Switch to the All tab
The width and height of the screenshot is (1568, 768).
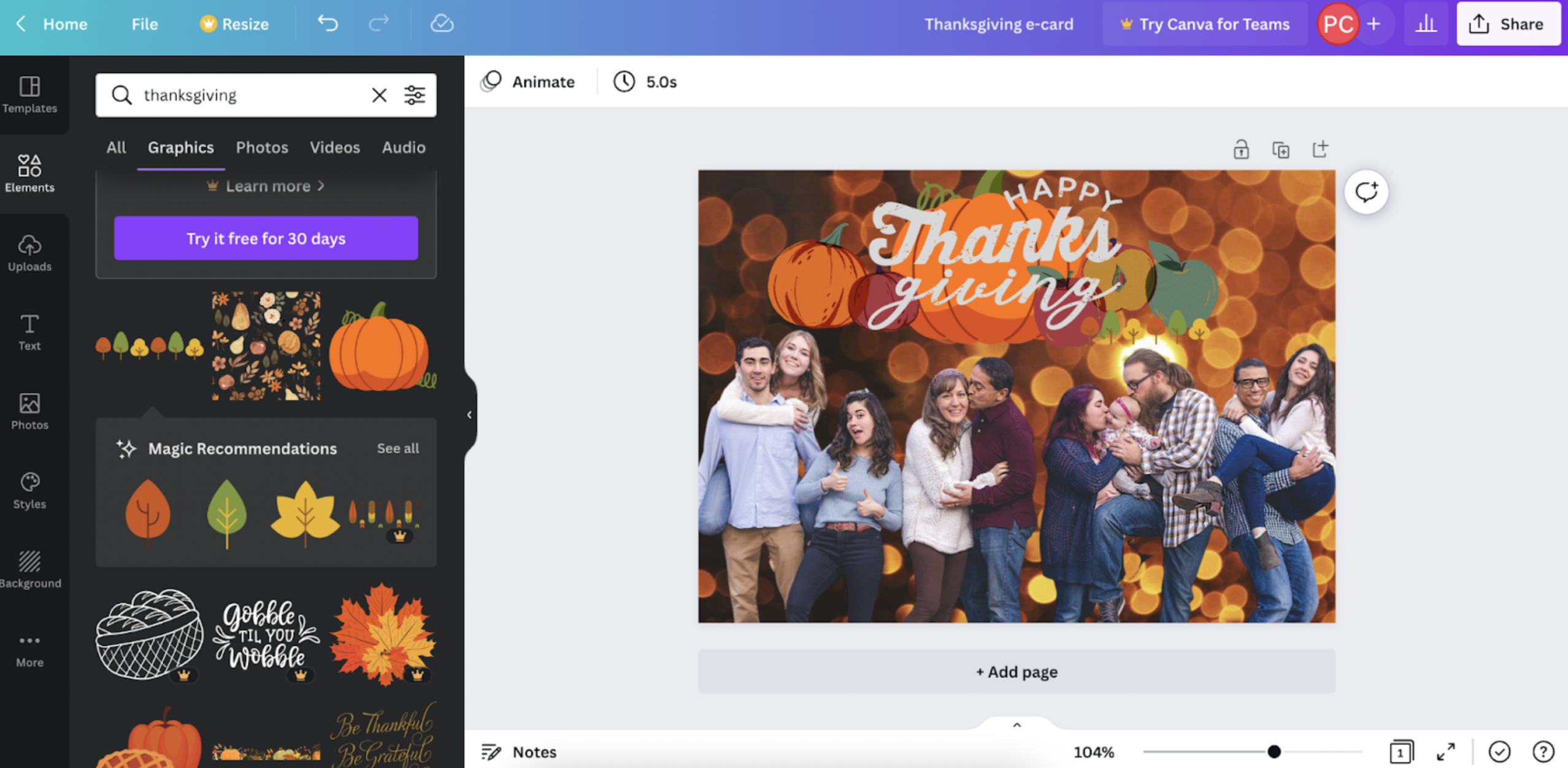click(116, 147)
